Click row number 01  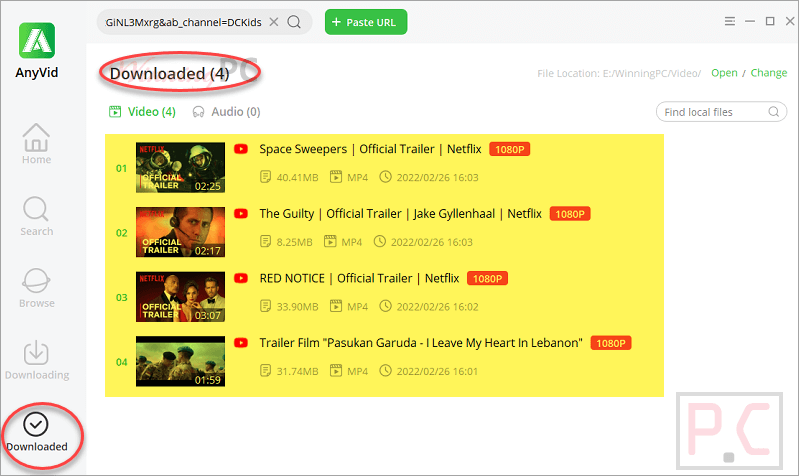point(121,168)
